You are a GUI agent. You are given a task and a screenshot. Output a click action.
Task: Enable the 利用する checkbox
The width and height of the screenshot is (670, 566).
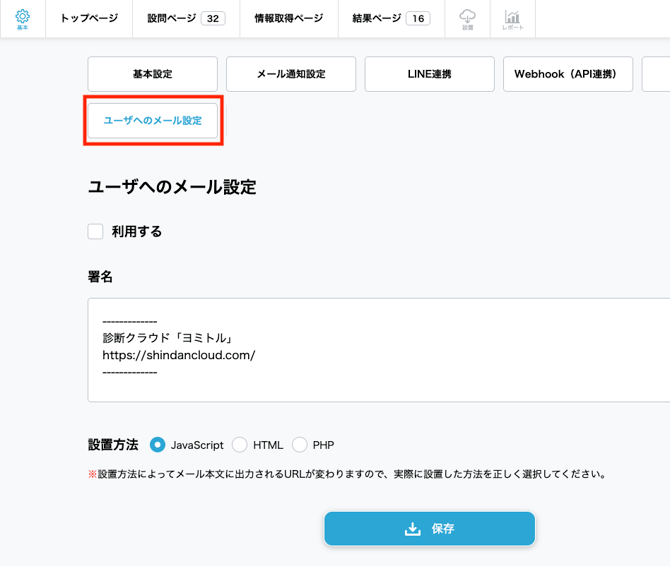(95, 232)
